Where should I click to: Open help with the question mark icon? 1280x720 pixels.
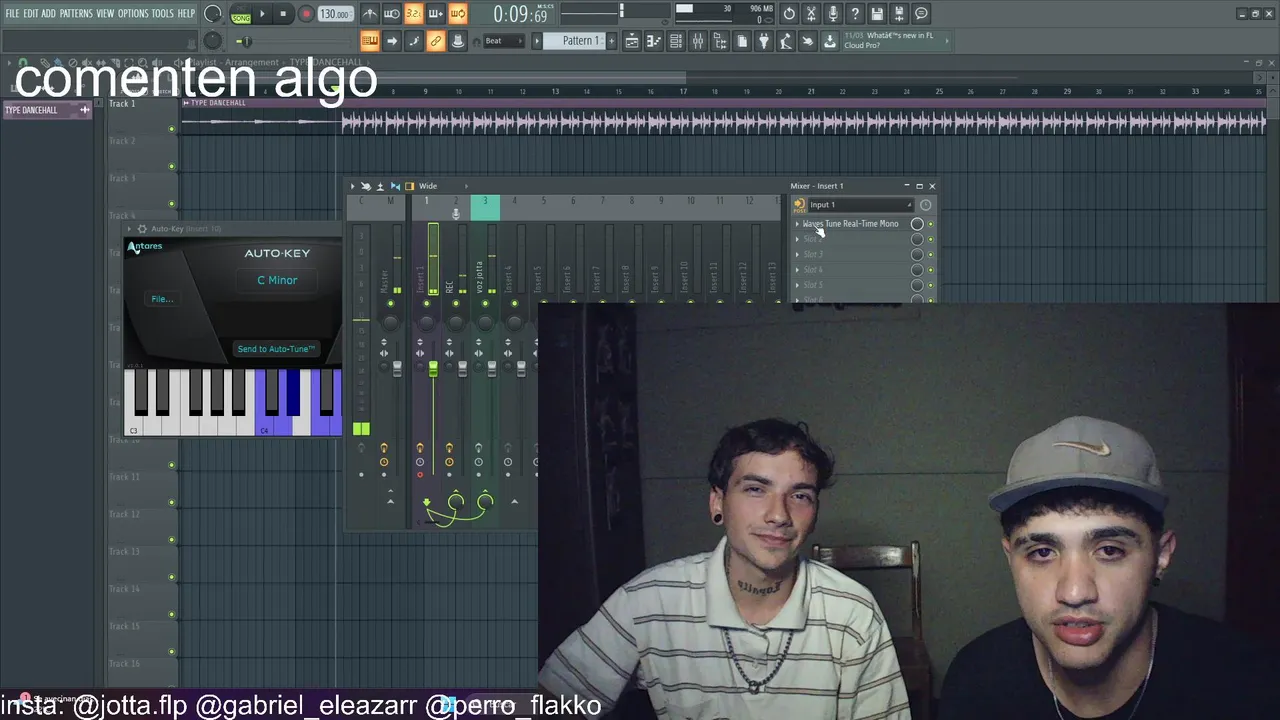(856, 14)
